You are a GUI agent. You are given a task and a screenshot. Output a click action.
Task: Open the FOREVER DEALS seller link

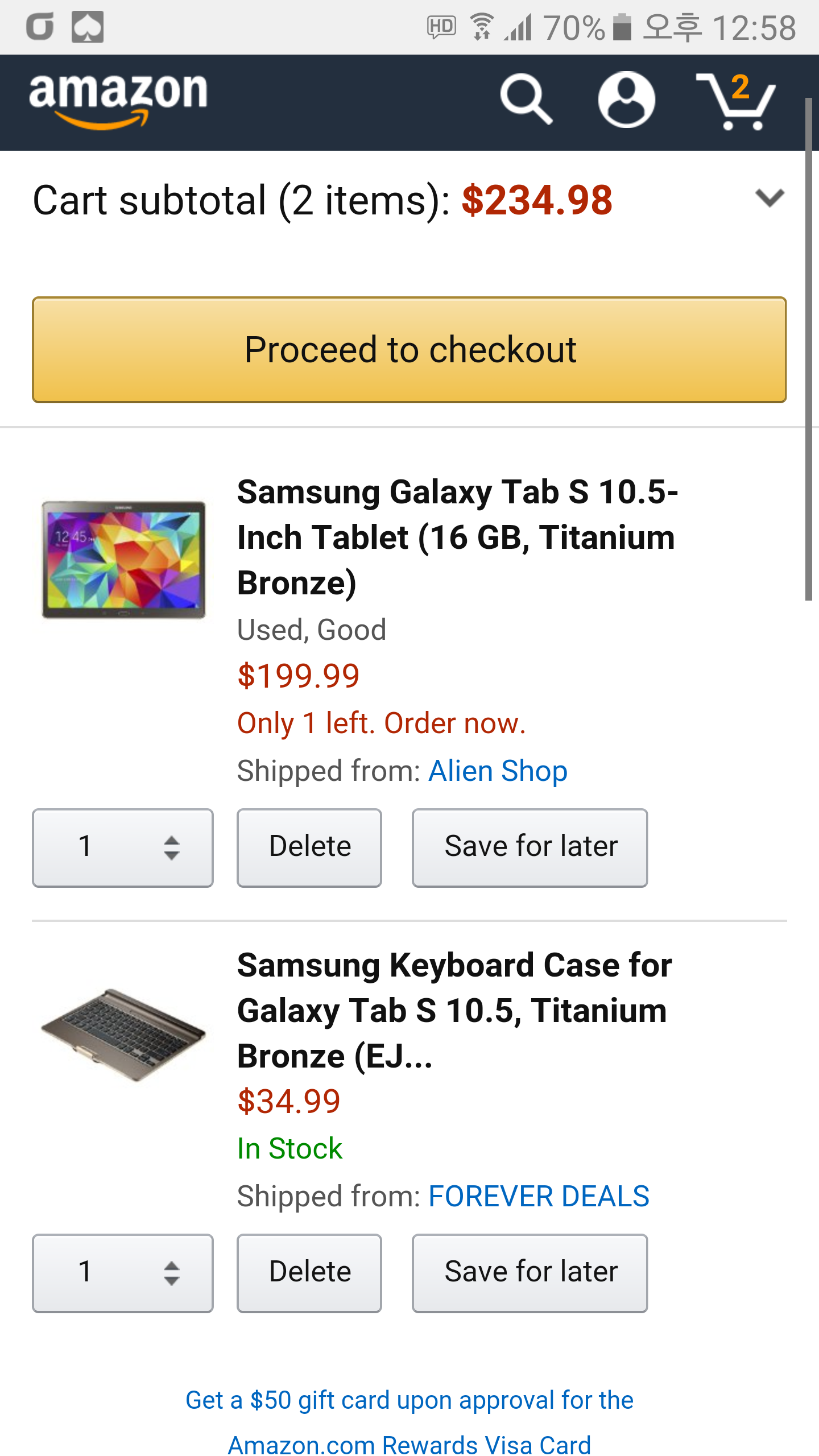(539, 1196)
